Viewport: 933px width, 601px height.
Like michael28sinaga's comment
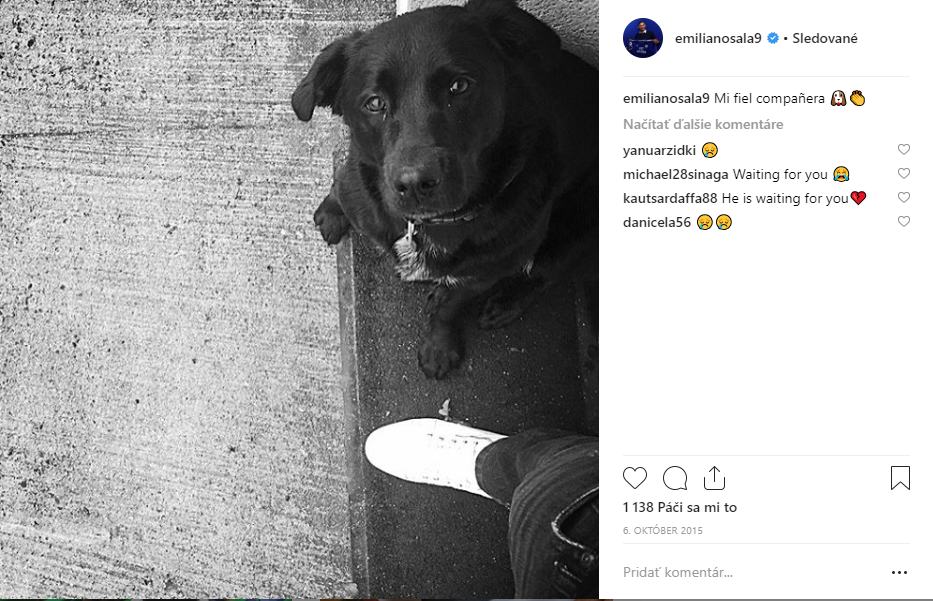tap(904, 173)
